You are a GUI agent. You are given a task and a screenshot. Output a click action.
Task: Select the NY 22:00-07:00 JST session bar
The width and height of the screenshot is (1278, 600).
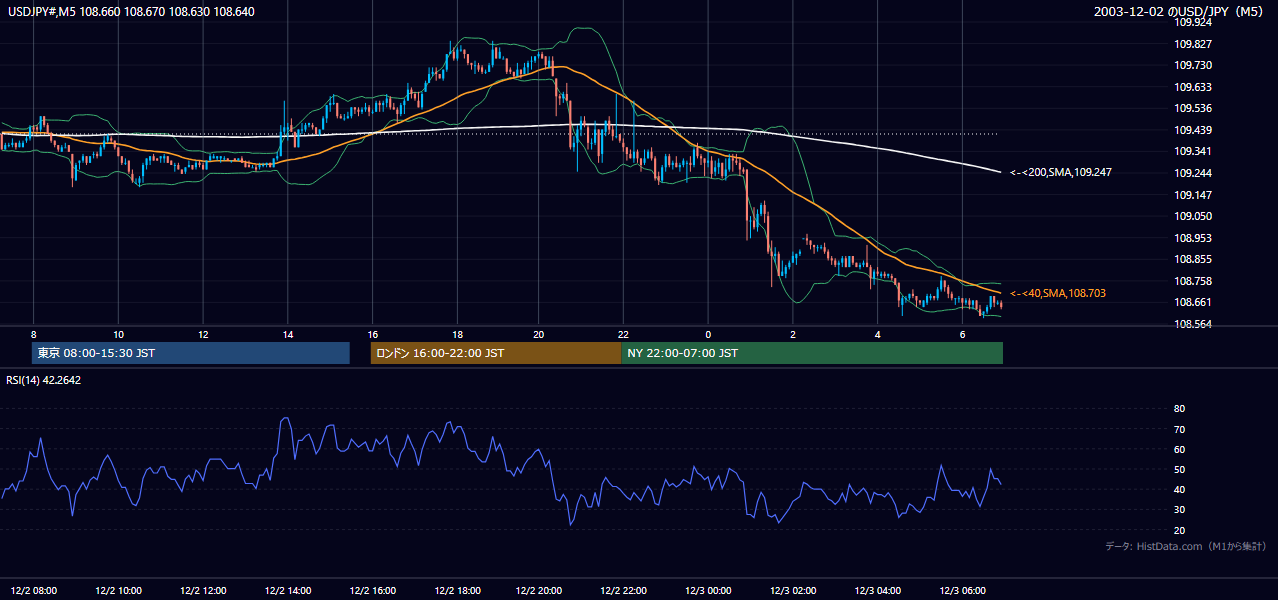click(x=812, y=353)
